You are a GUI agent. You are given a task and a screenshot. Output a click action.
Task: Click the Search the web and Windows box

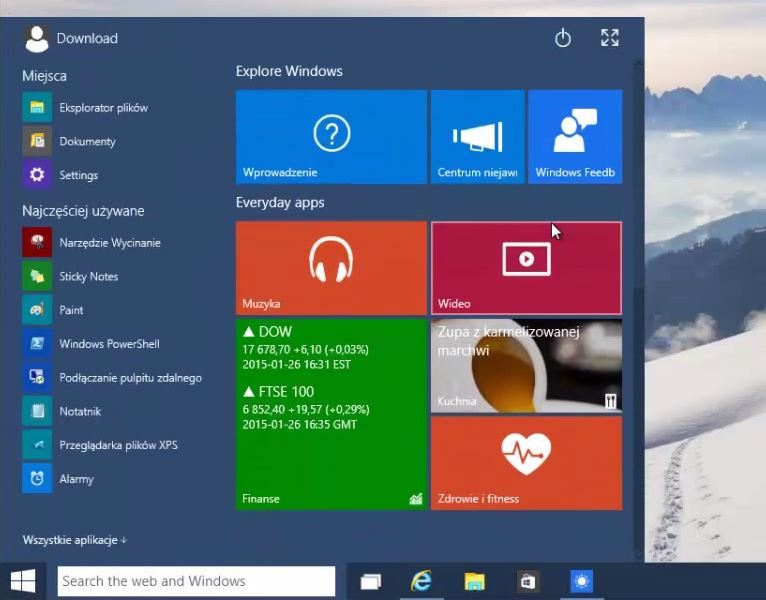click(196, 581)
